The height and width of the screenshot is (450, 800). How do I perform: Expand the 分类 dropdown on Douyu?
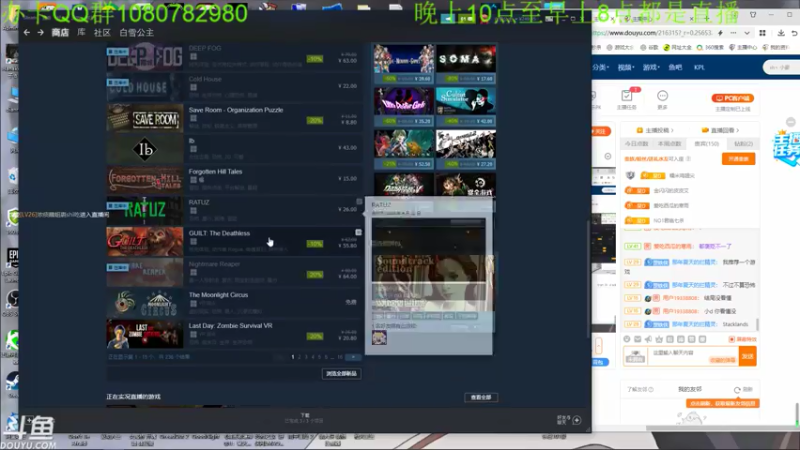point(601,67)
